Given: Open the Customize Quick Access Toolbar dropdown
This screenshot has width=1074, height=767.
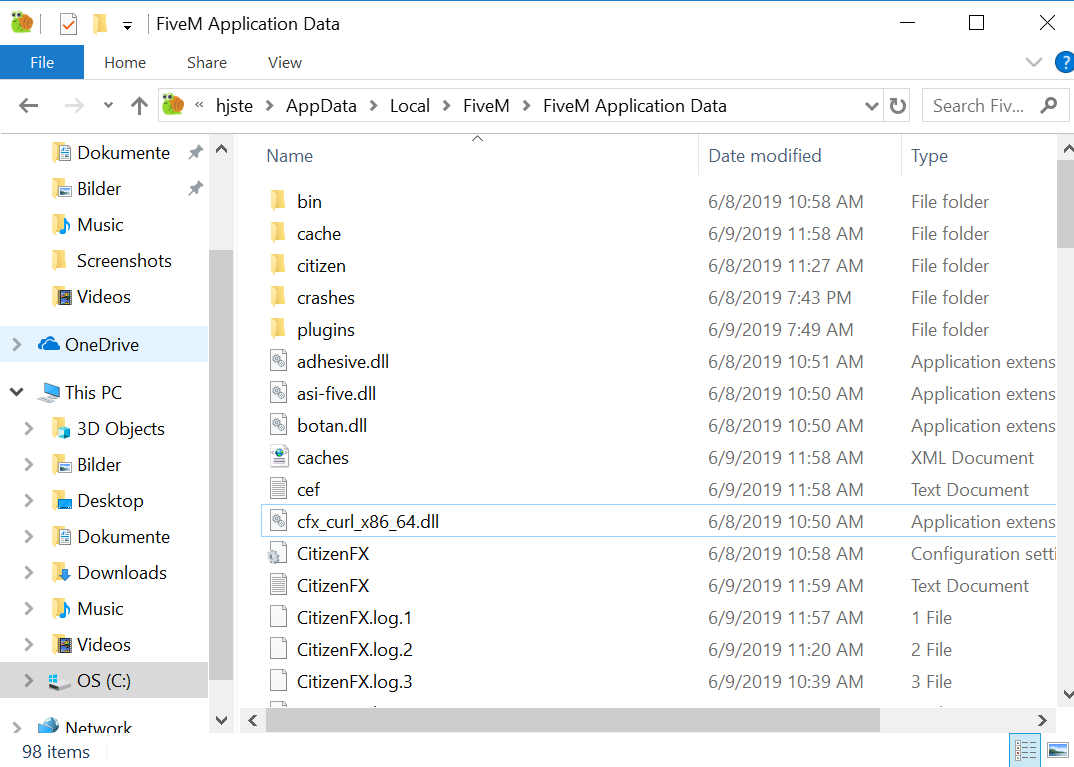Looking at the screenshot, I should click(127, 26).
